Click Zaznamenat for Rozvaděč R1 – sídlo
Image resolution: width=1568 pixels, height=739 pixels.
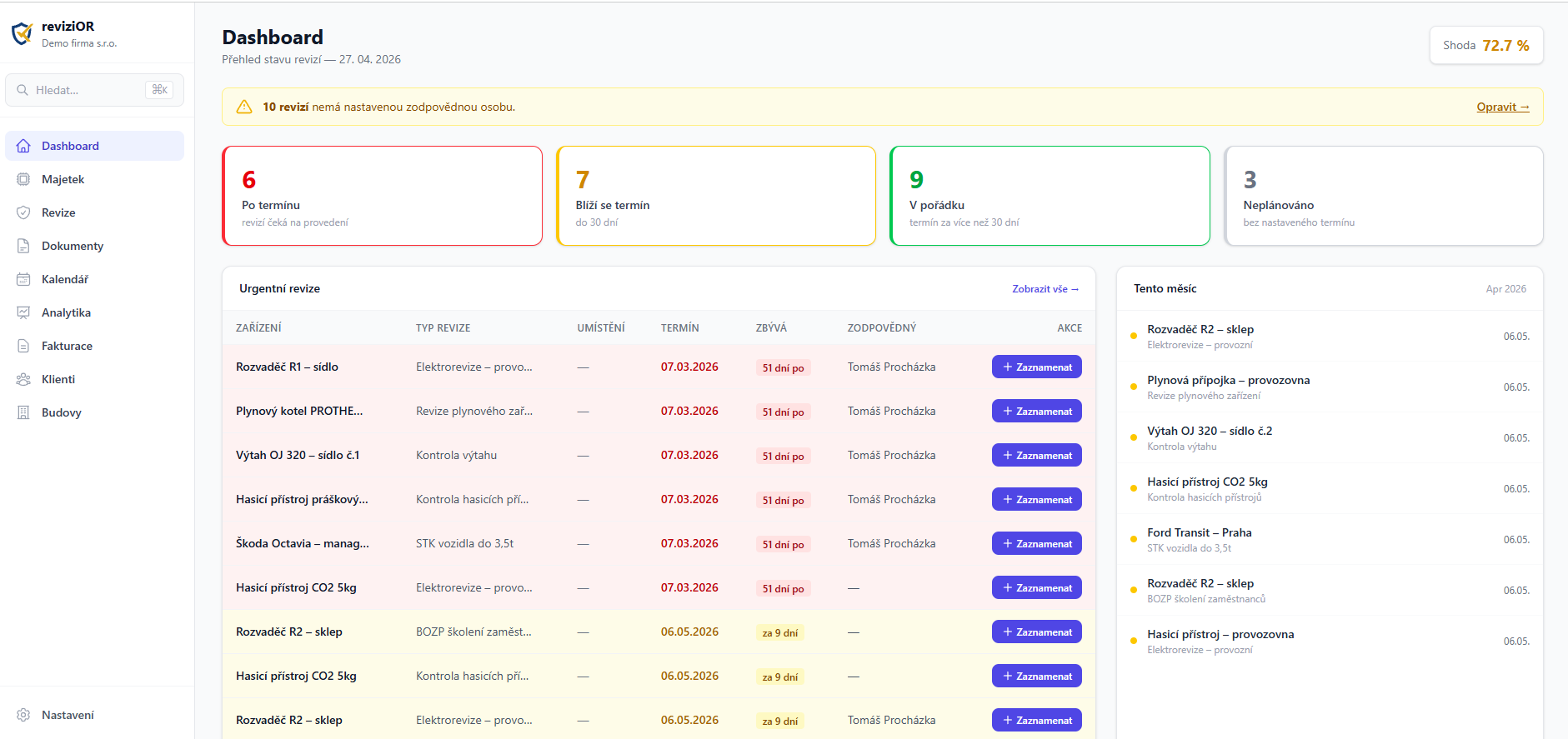click(1037, 367)
